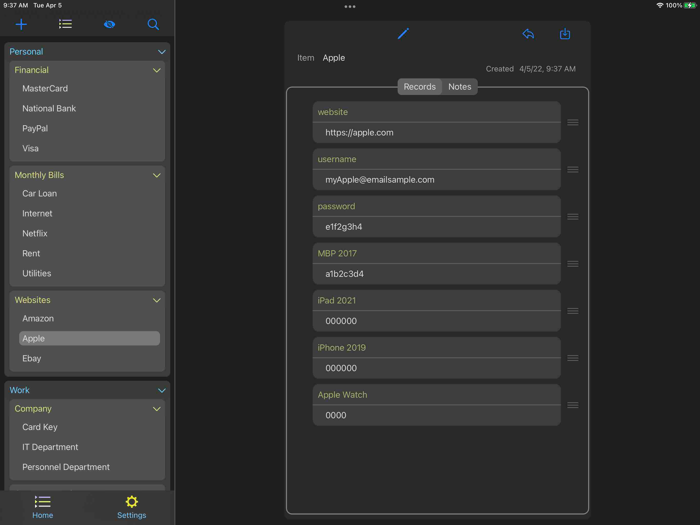Collapse the Company group chevron
The width and height of the screenshot is (700, 525).
coord(157,409)
